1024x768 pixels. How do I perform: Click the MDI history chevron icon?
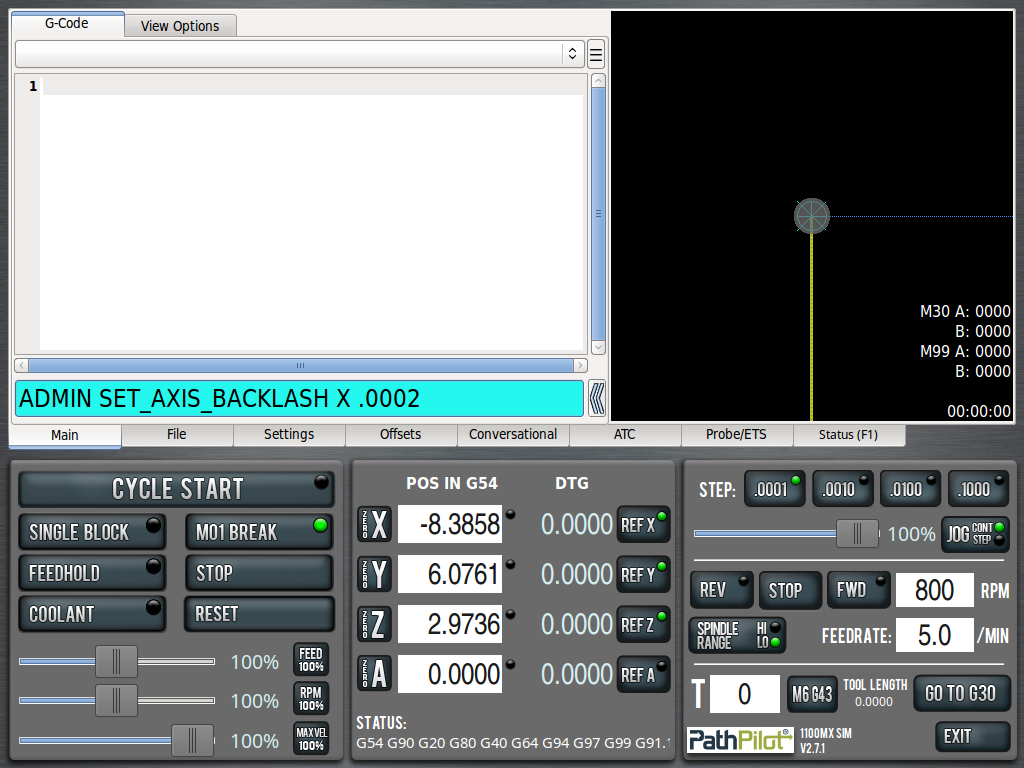pos(597,398)
